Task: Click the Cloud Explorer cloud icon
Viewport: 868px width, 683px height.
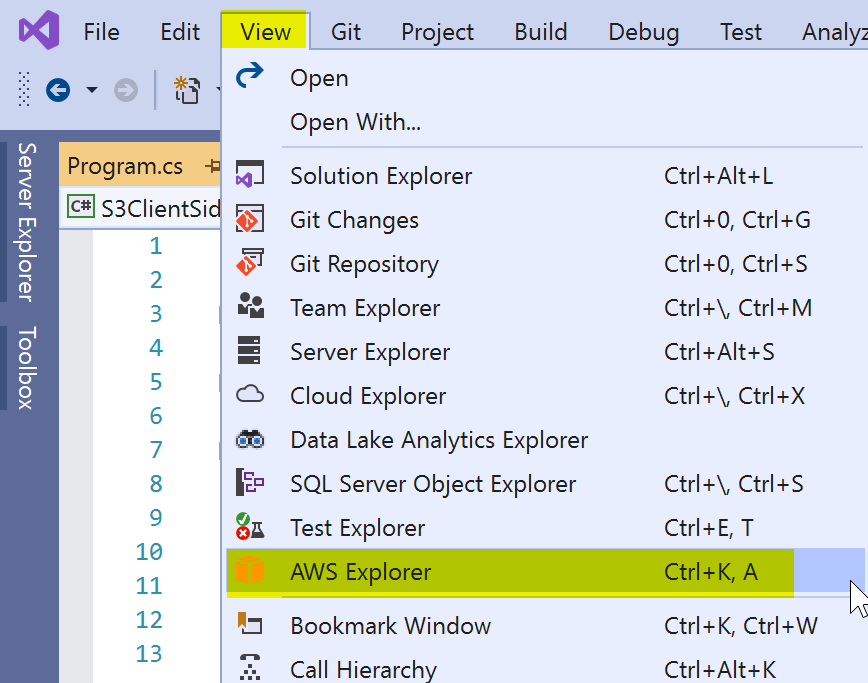Action: [x=249, y=395]
